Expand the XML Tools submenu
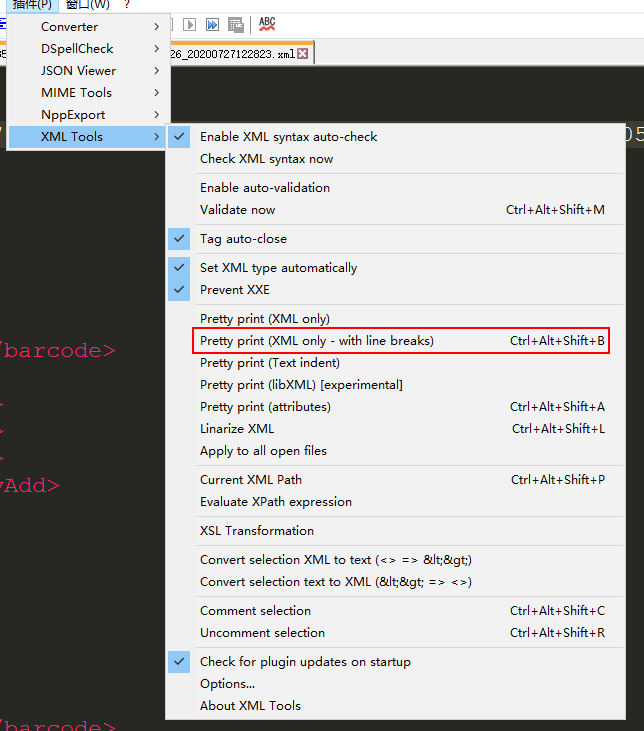Image resolution: width=644 pixels, height=731 pixels. (87, 137)
